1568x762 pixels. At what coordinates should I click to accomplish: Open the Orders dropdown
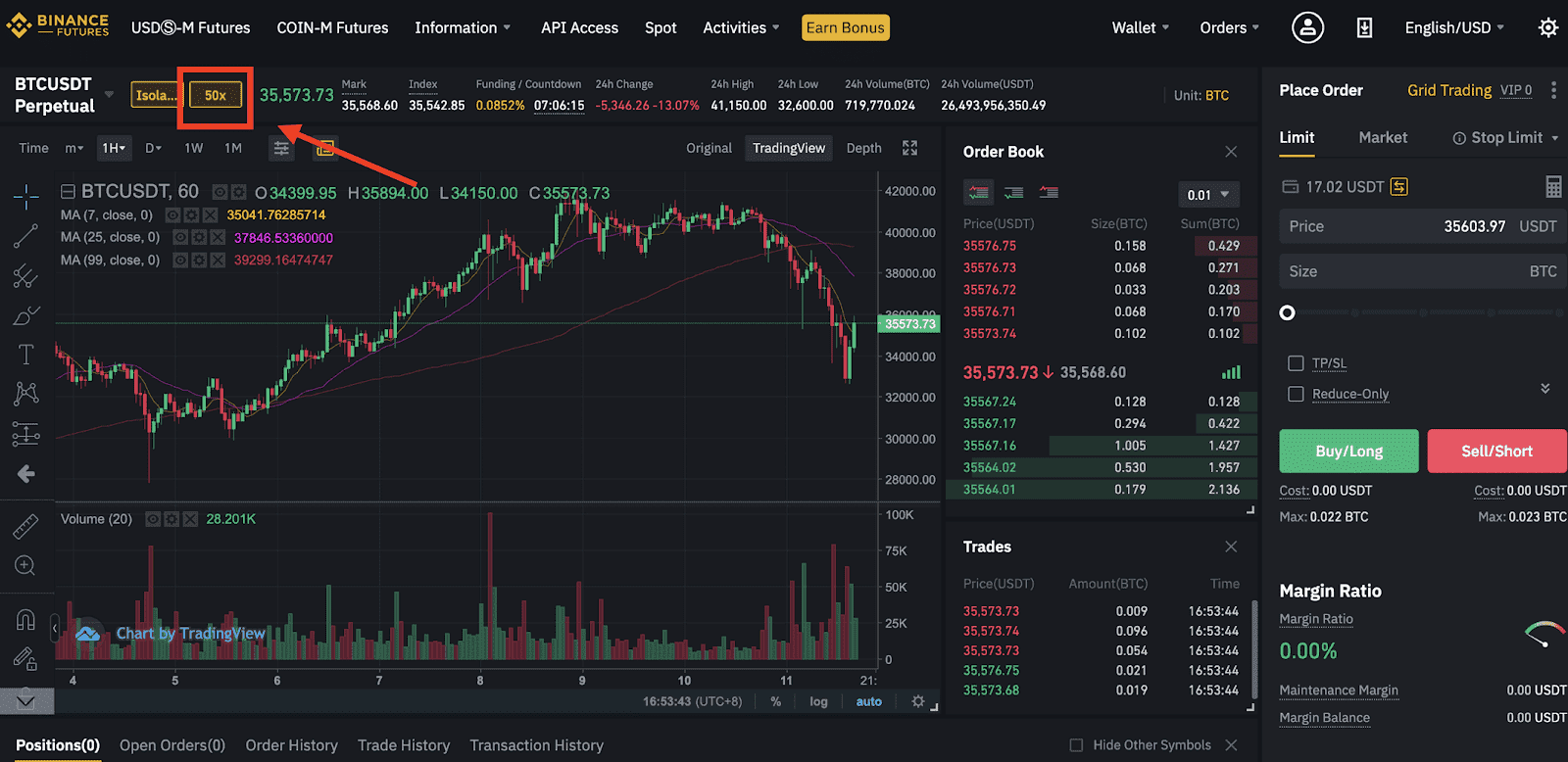(1230, 27)
